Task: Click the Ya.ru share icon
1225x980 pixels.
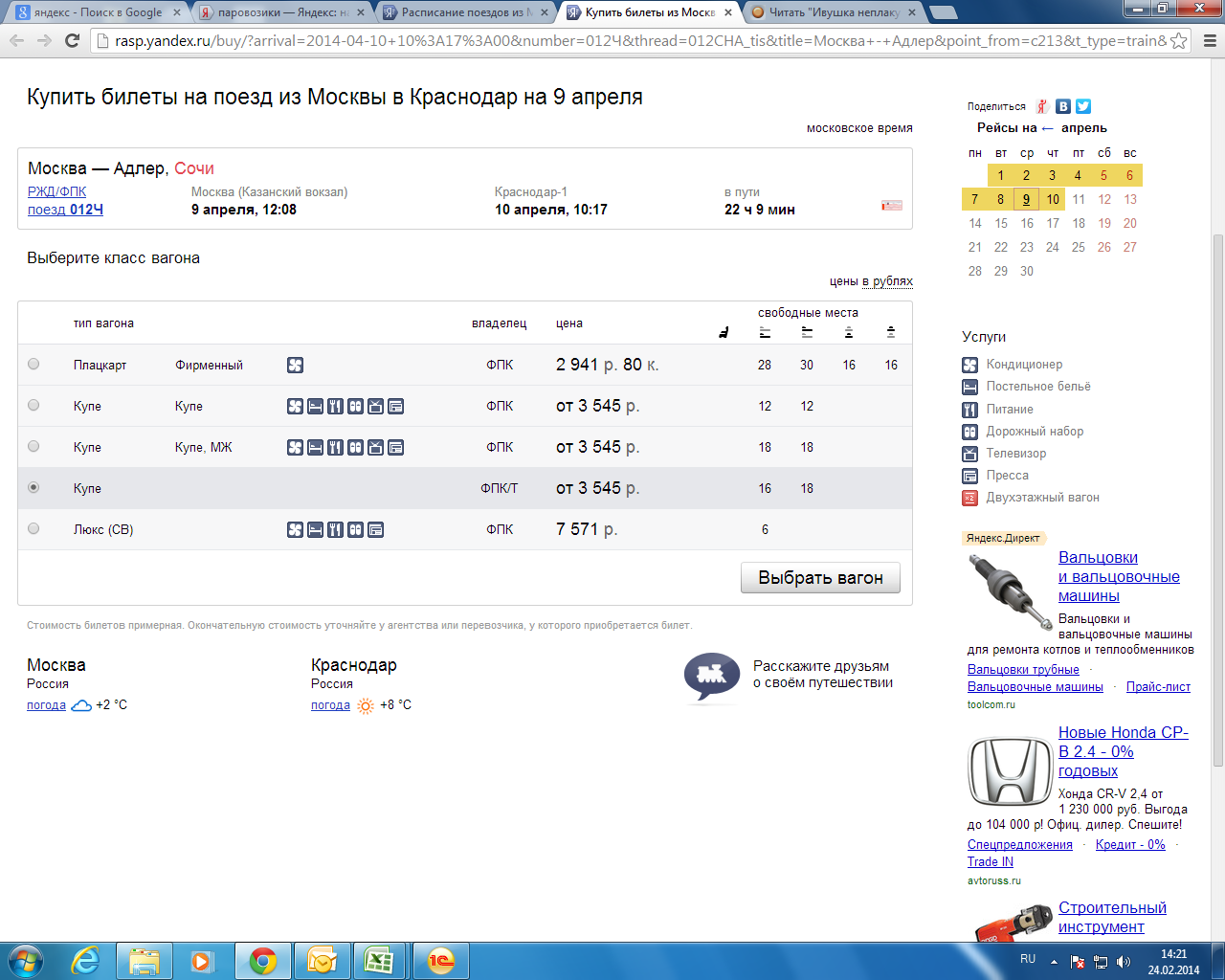Action: [x=1042, y=106]
